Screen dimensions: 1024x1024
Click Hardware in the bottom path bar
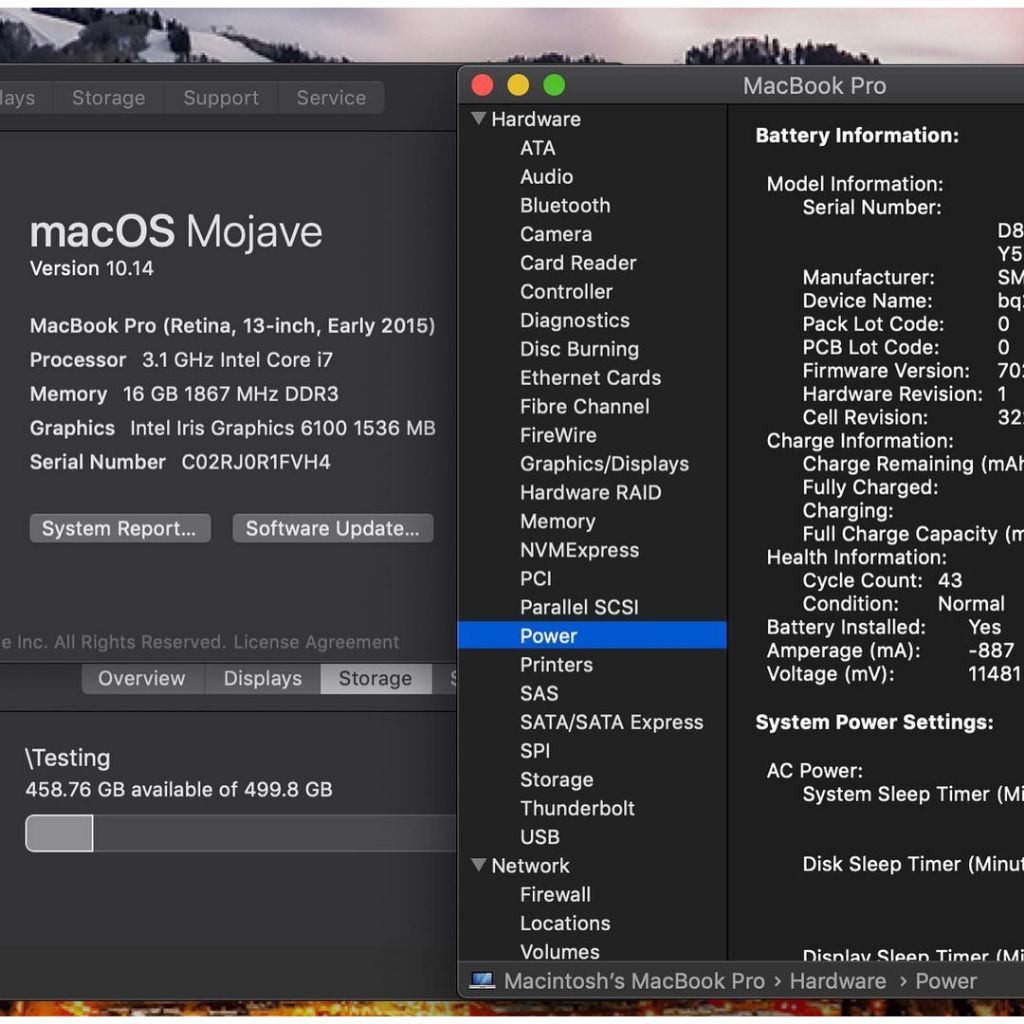837,981
